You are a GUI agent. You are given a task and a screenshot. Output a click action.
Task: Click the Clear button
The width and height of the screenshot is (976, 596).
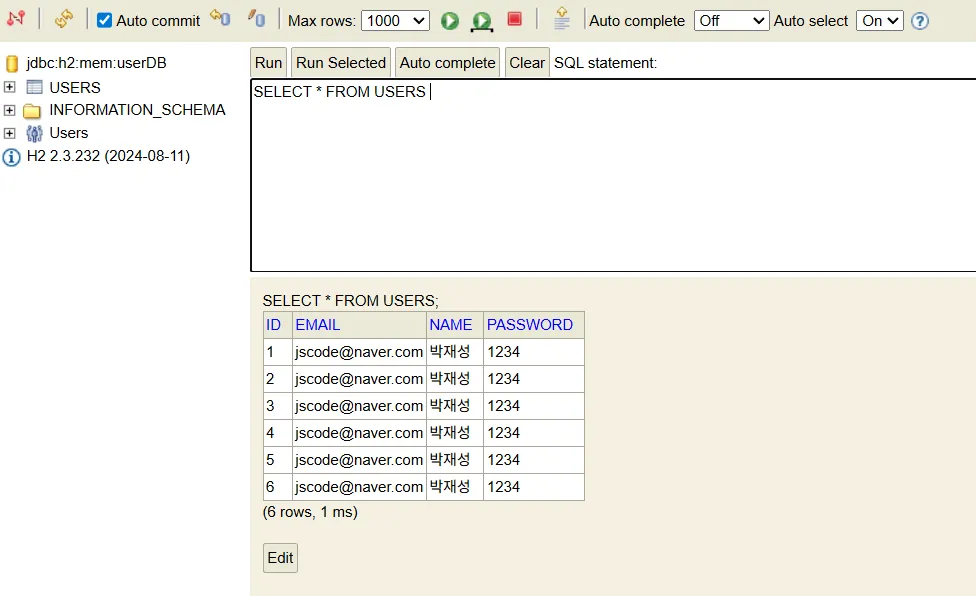tap(527, 63)
